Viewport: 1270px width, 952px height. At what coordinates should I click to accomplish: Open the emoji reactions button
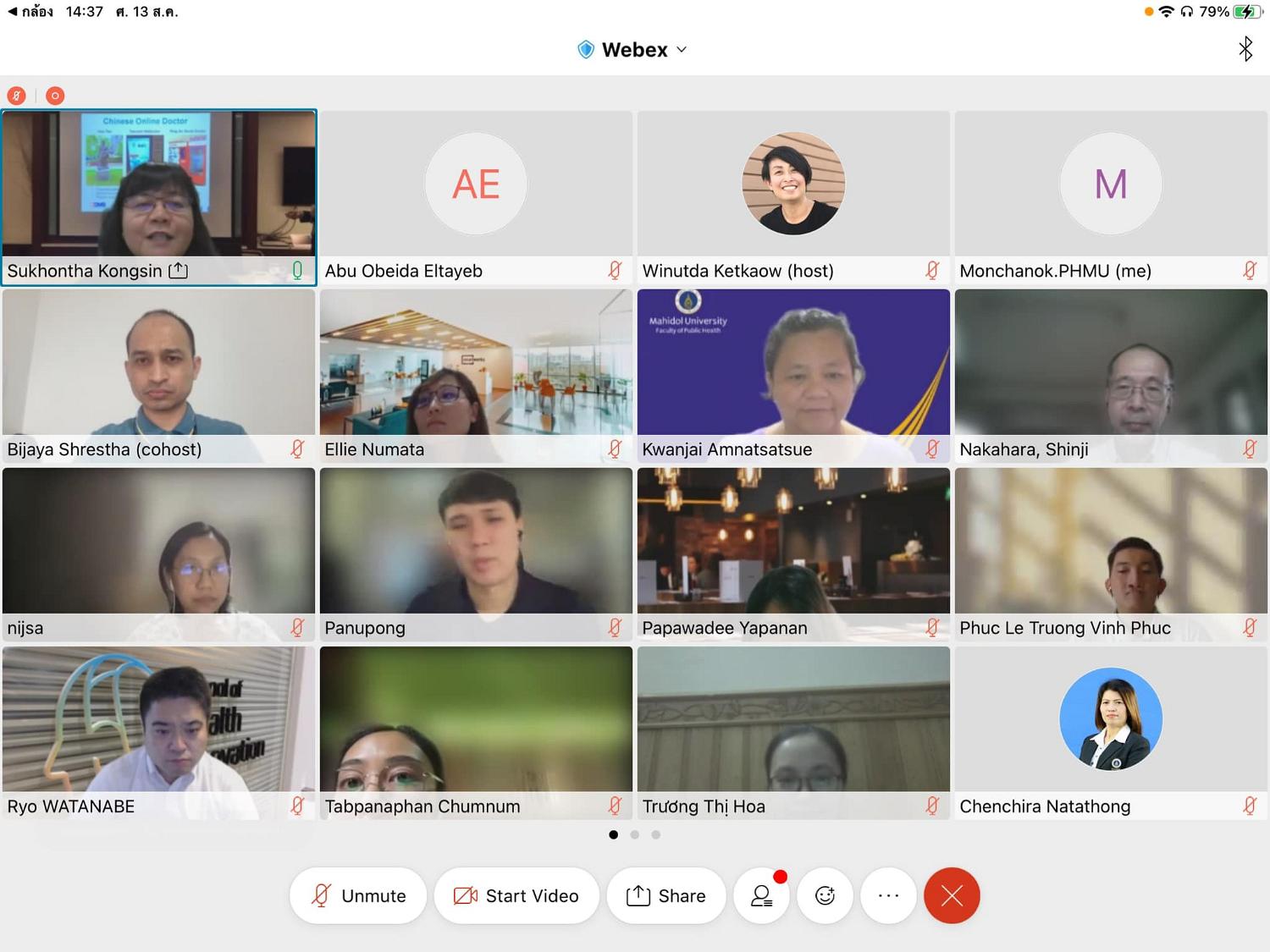[x=825, y=895]
